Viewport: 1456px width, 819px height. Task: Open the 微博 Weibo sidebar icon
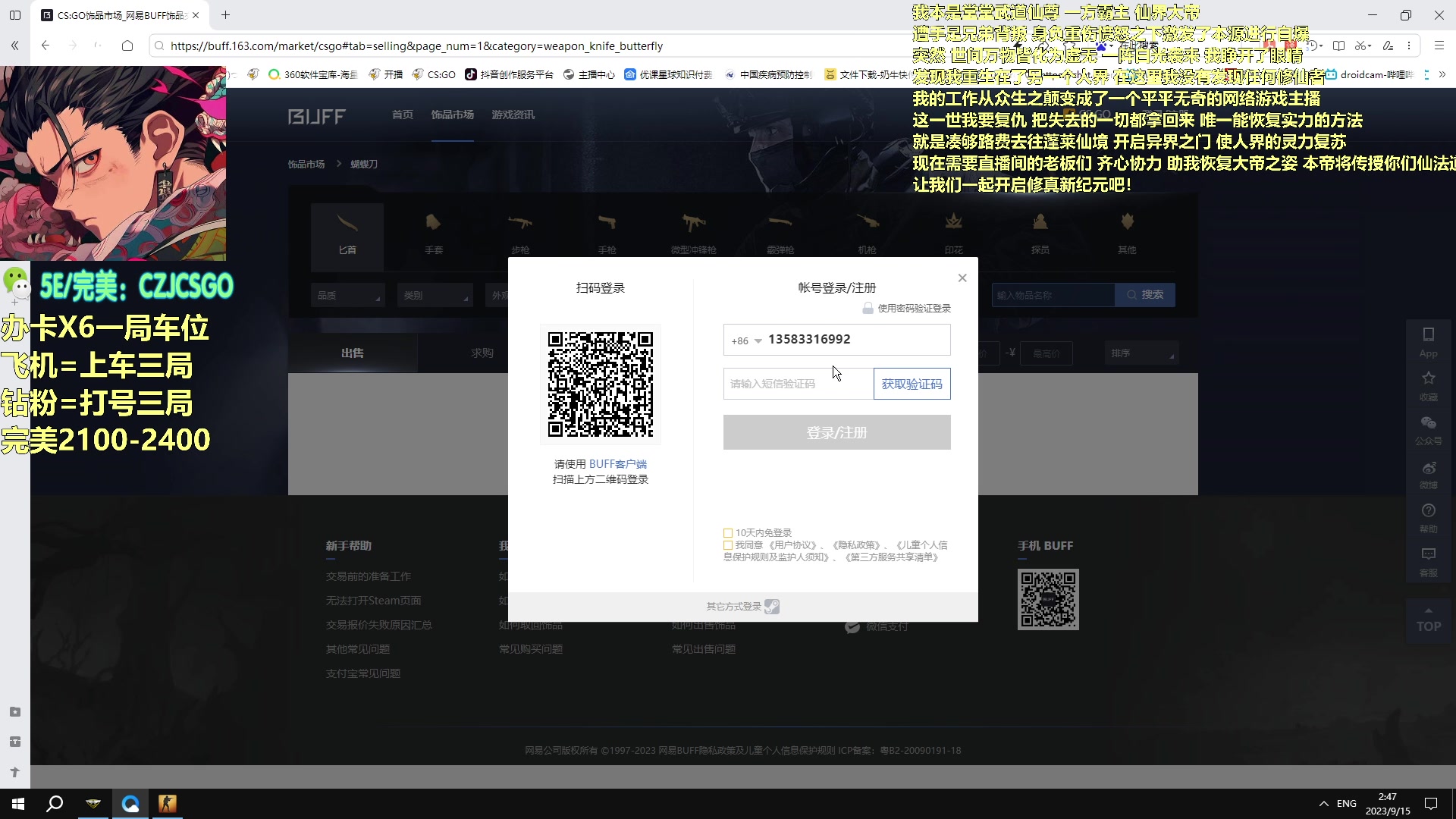pyautogui.click(x=1429, y=475)
